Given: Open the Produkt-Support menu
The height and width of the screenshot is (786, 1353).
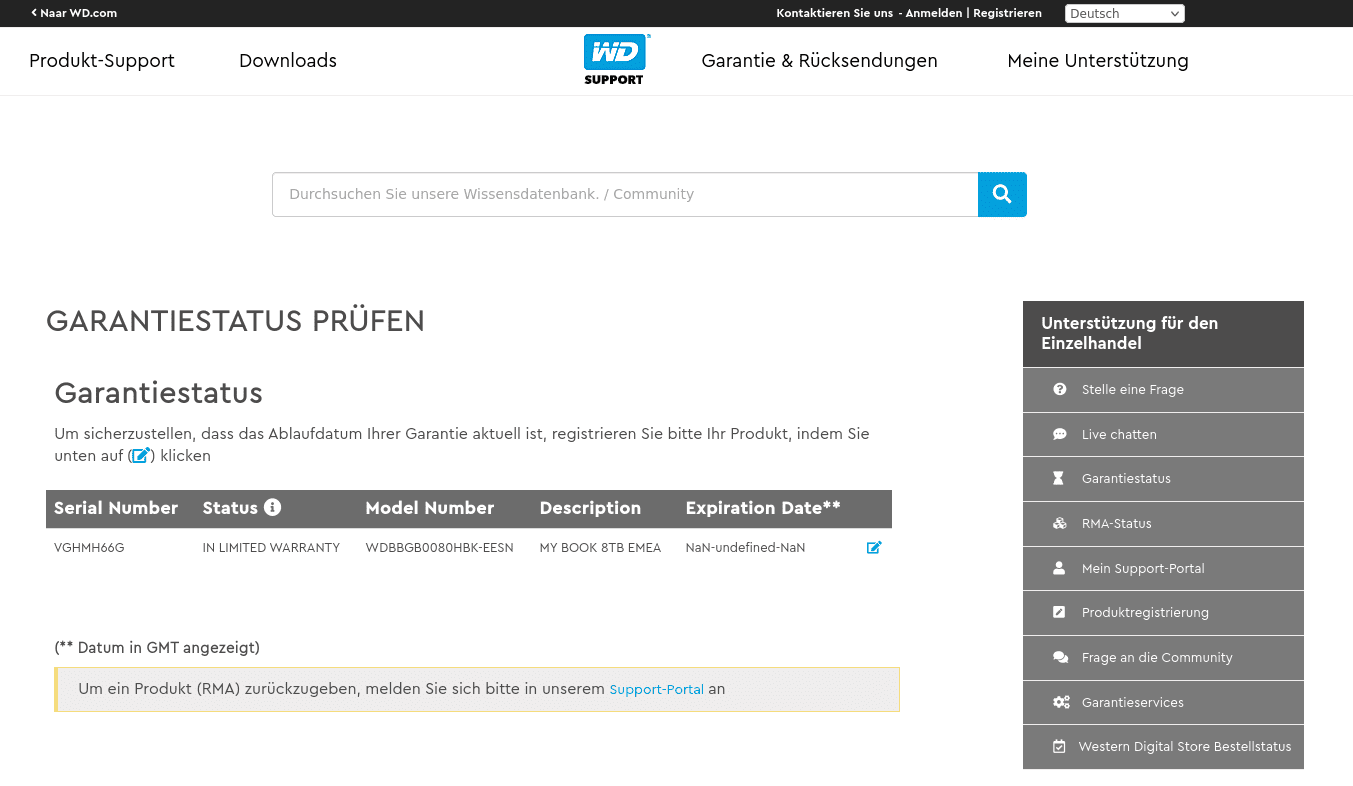Looking at the screenshot, I should pos(102,61).
